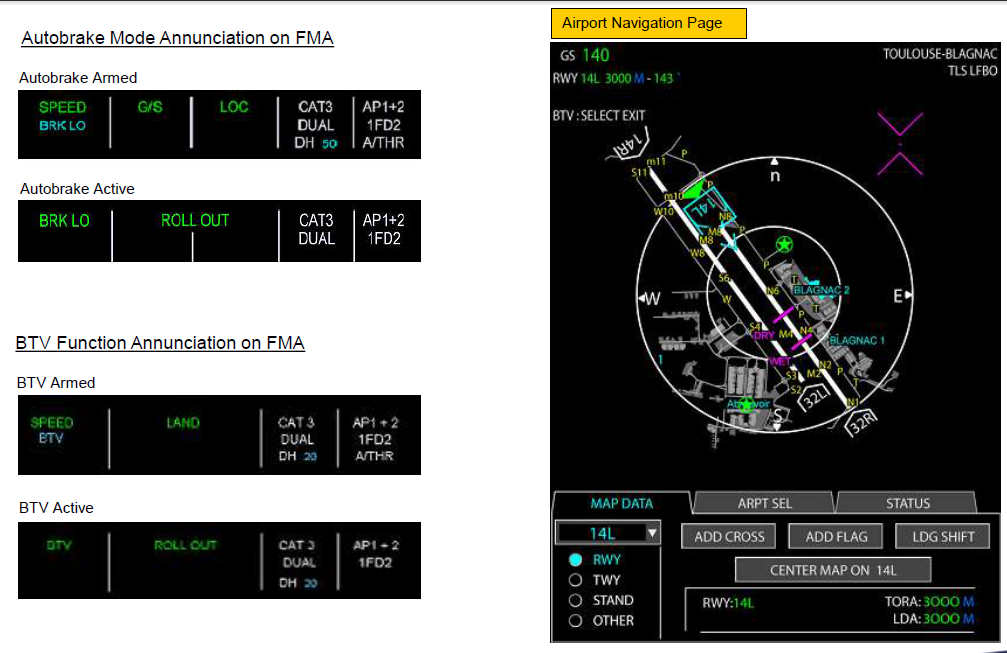1007x653 pixels.
Task: Click the Autobrake Active caption
Action: click(x=77, y=189)
